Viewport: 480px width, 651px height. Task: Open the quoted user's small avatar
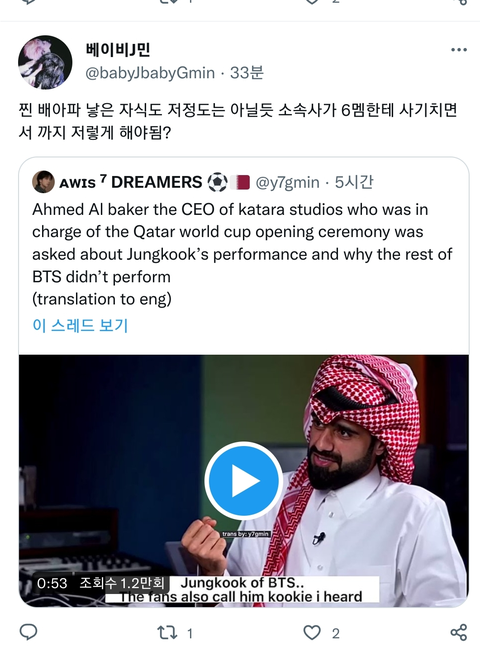(43, 182)
